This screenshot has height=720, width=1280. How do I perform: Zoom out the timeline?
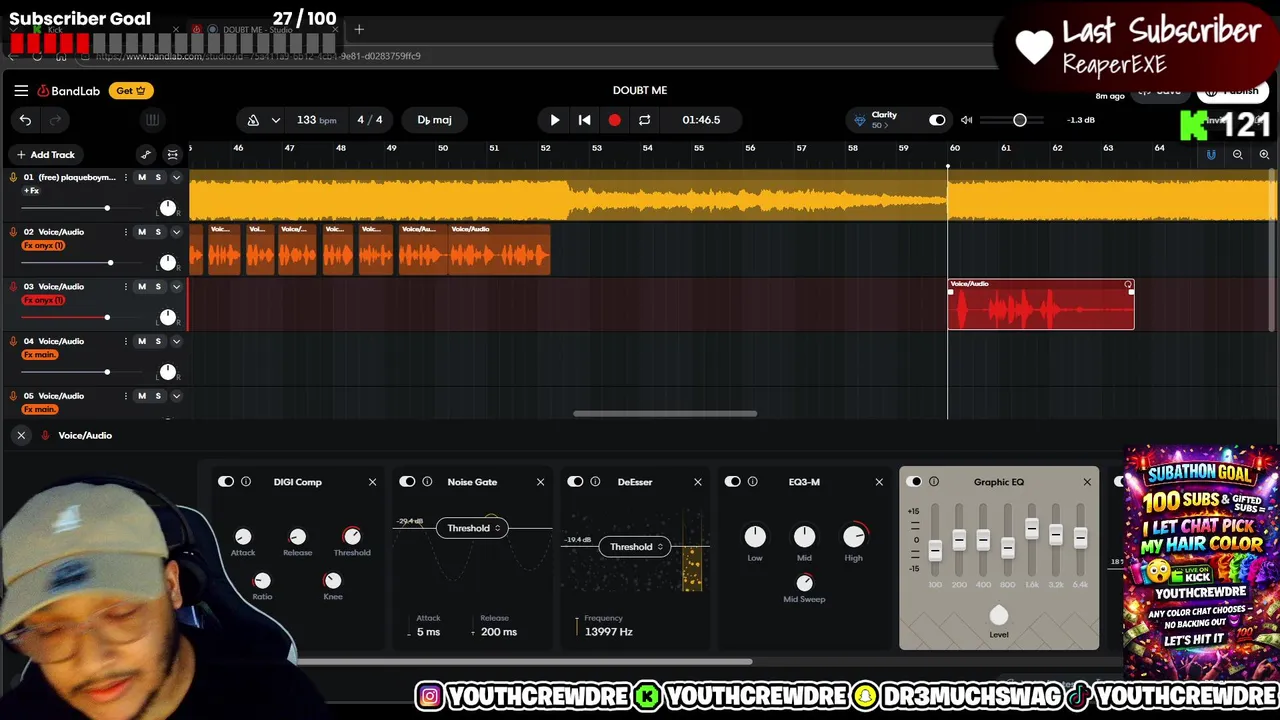coord(1238,155)
